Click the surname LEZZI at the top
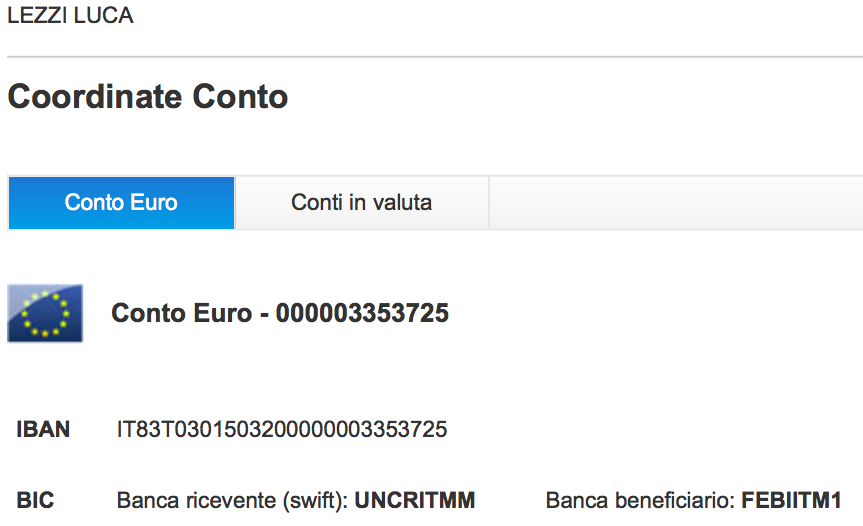 (37, 15)
